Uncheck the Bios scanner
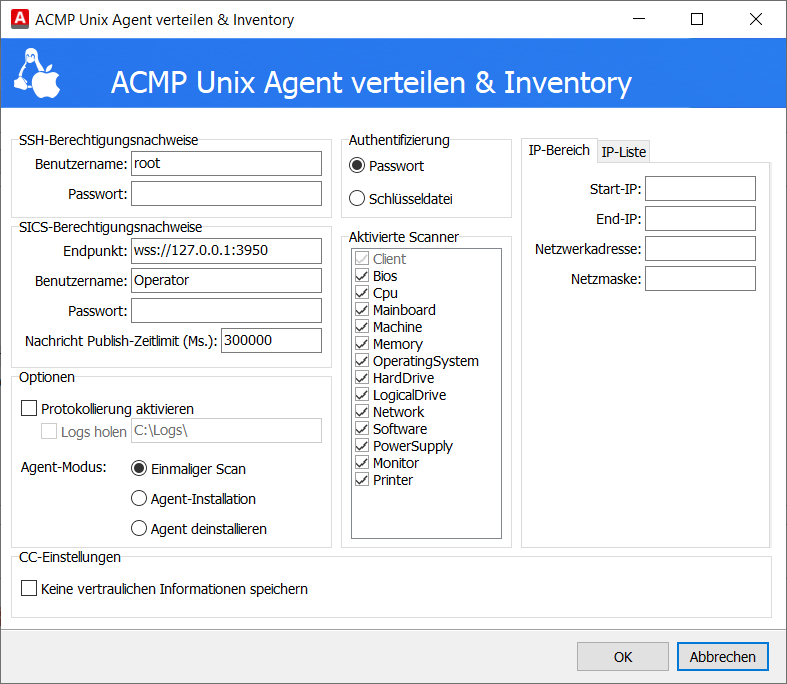This screenshot has height=684, width=787. (362, 276)
